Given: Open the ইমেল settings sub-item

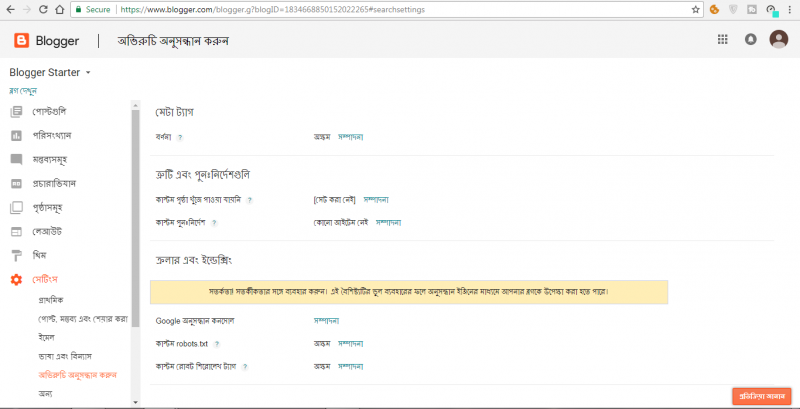Looking at the screenshot, I should point(46,338).
